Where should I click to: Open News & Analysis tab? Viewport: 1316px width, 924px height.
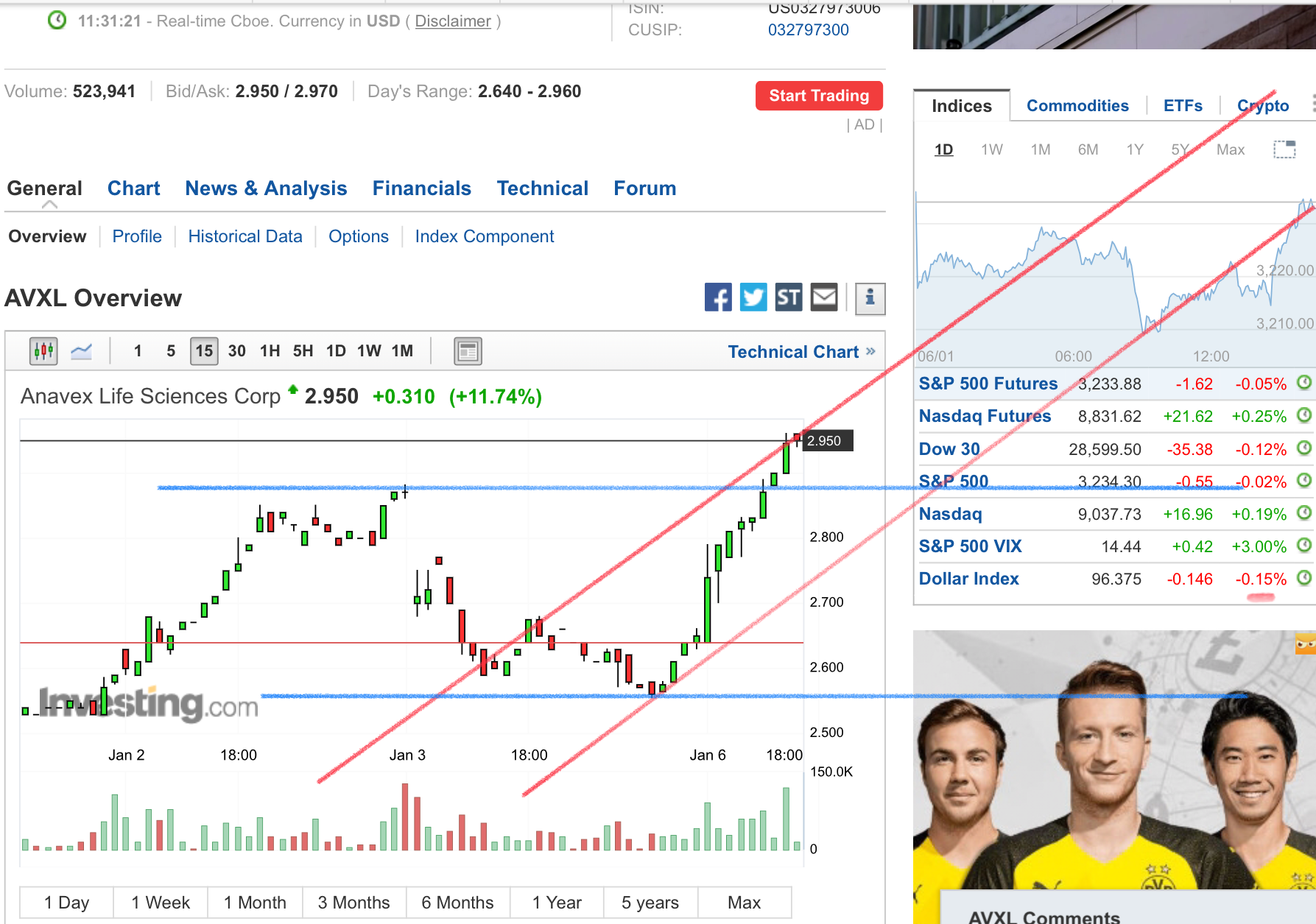pyautogui.click(x=266, y=188)
